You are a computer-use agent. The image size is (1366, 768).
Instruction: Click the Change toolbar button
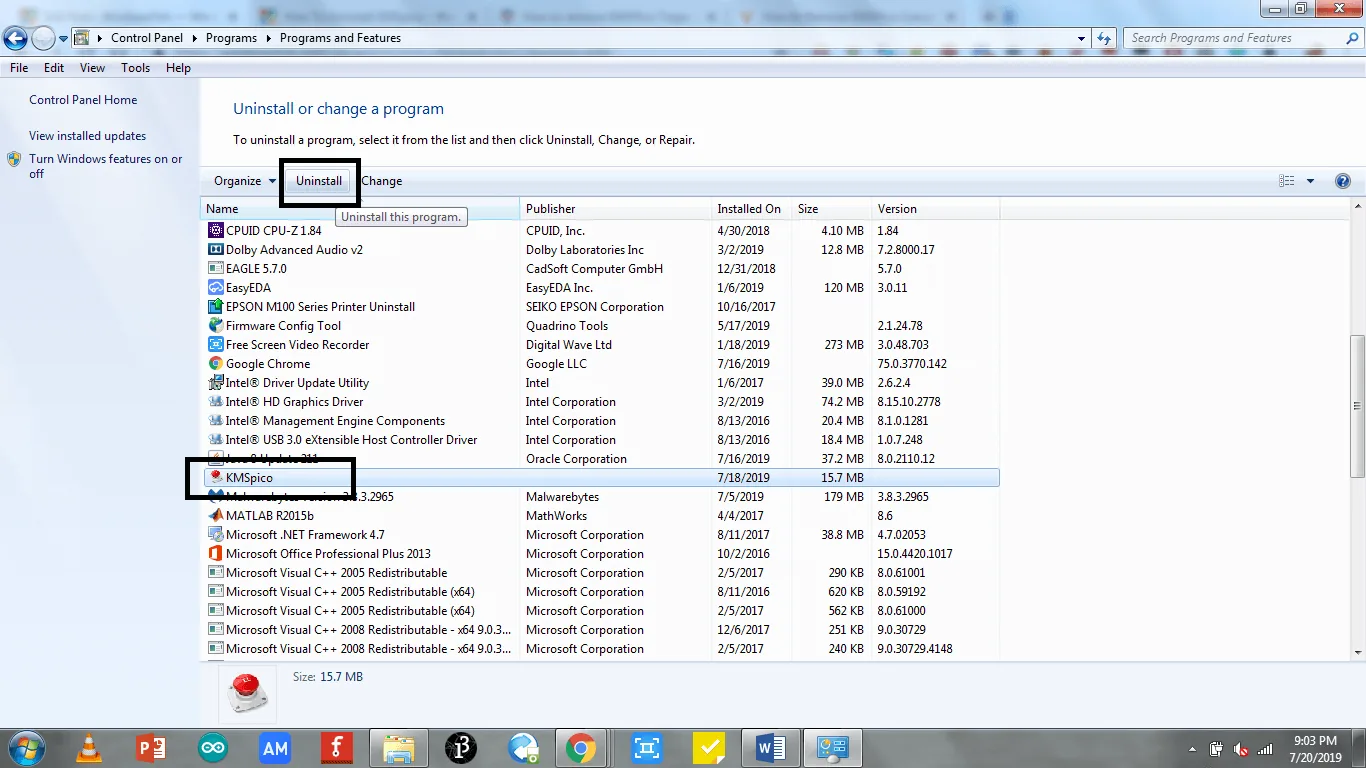click(382, 181)
